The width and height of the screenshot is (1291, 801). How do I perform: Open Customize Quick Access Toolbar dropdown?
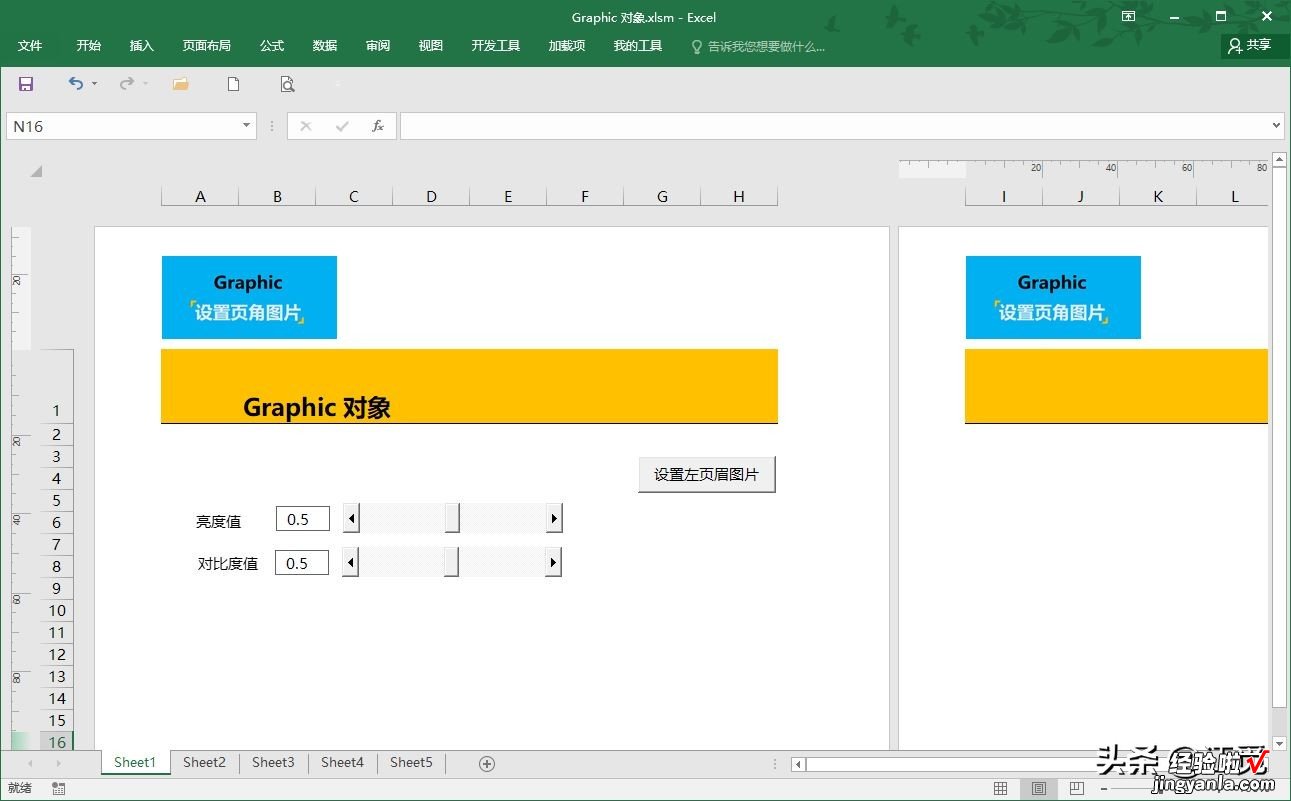pos(338,84)
